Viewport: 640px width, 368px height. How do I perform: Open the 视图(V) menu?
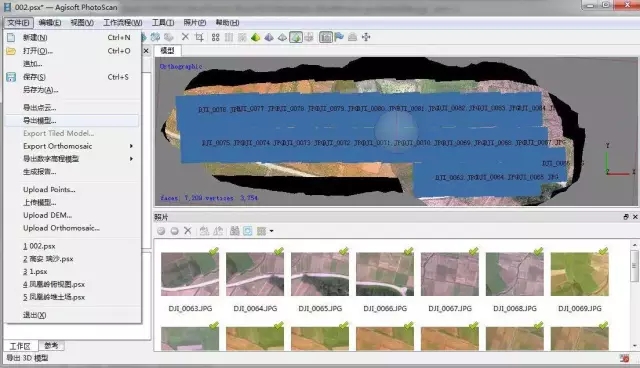coord(82,22)
